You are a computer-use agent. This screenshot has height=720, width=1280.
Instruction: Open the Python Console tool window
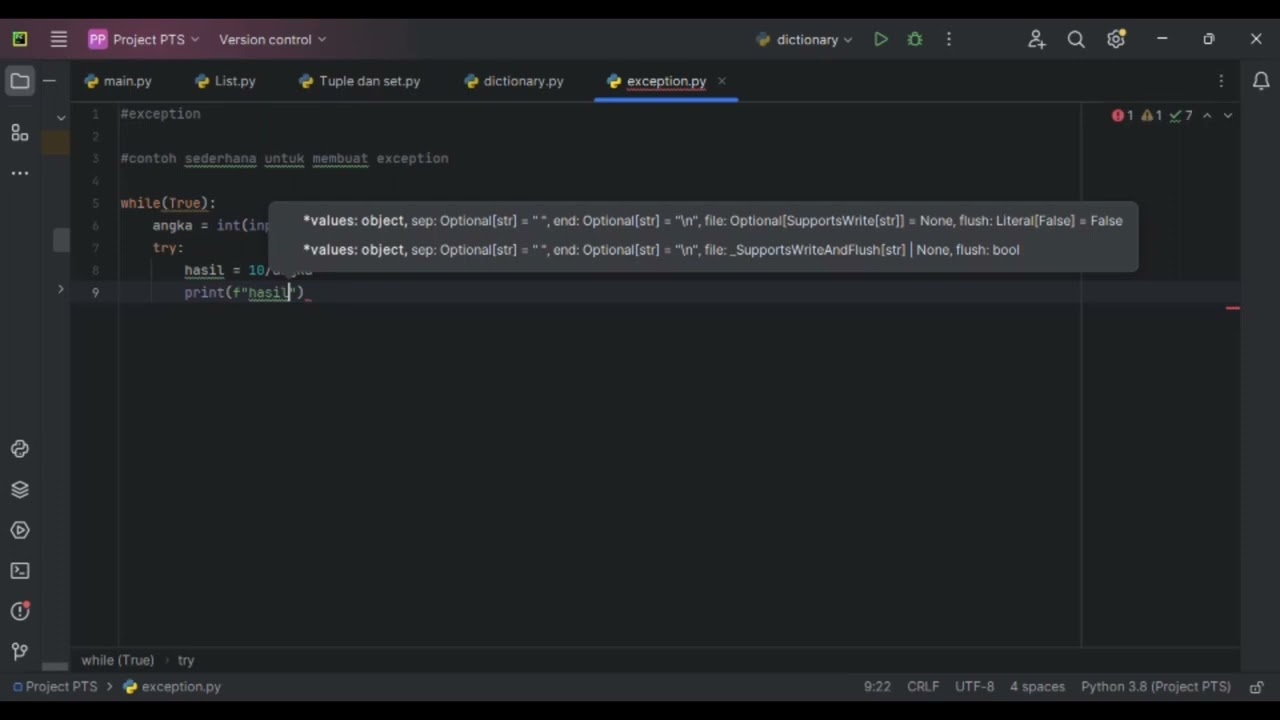pyautogui.click(x=20, y=449)
